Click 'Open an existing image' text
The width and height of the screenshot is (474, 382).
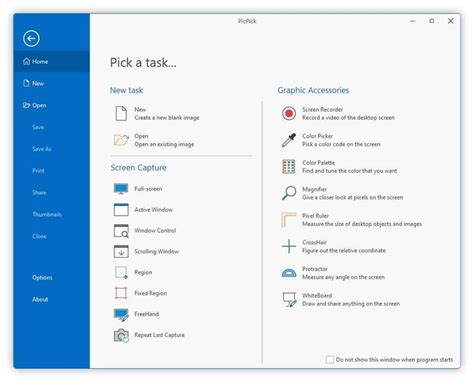[164, 144]
